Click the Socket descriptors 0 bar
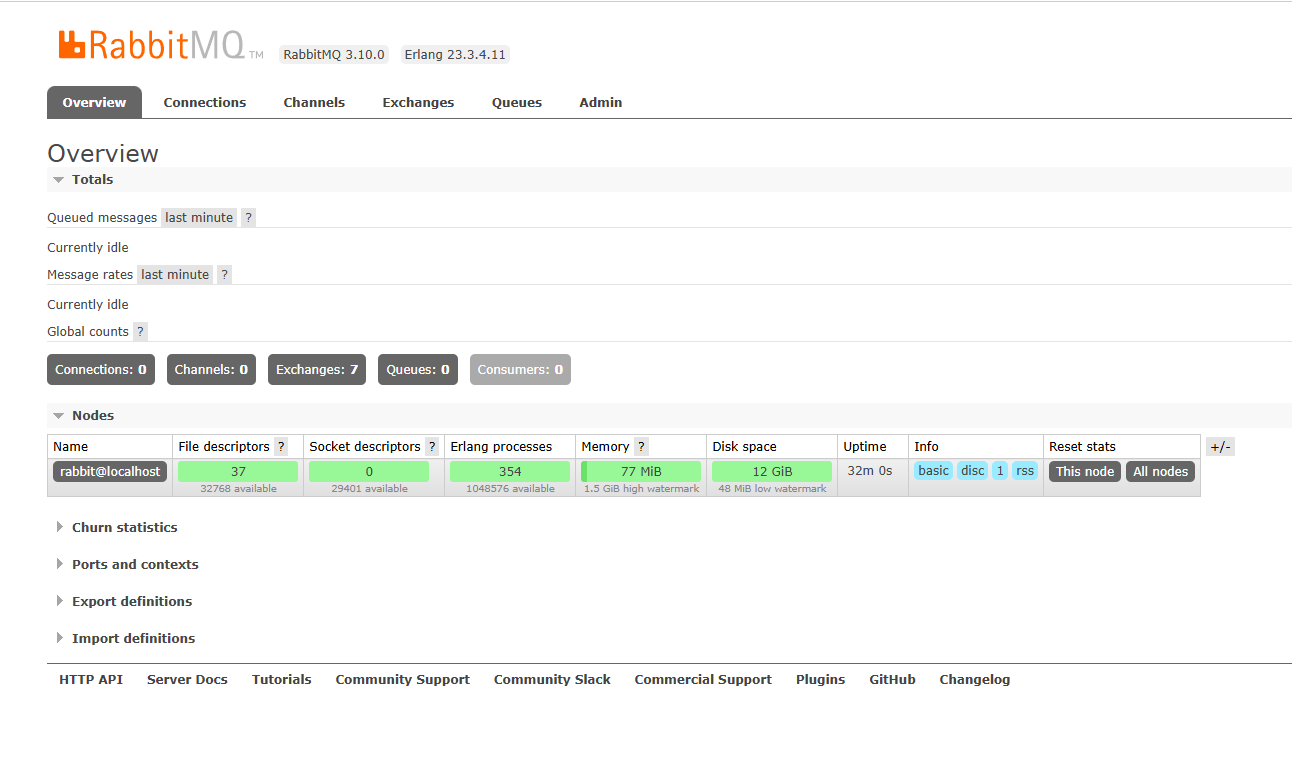The width and height of the screenshot is (1292, 762). click(369, 471)
